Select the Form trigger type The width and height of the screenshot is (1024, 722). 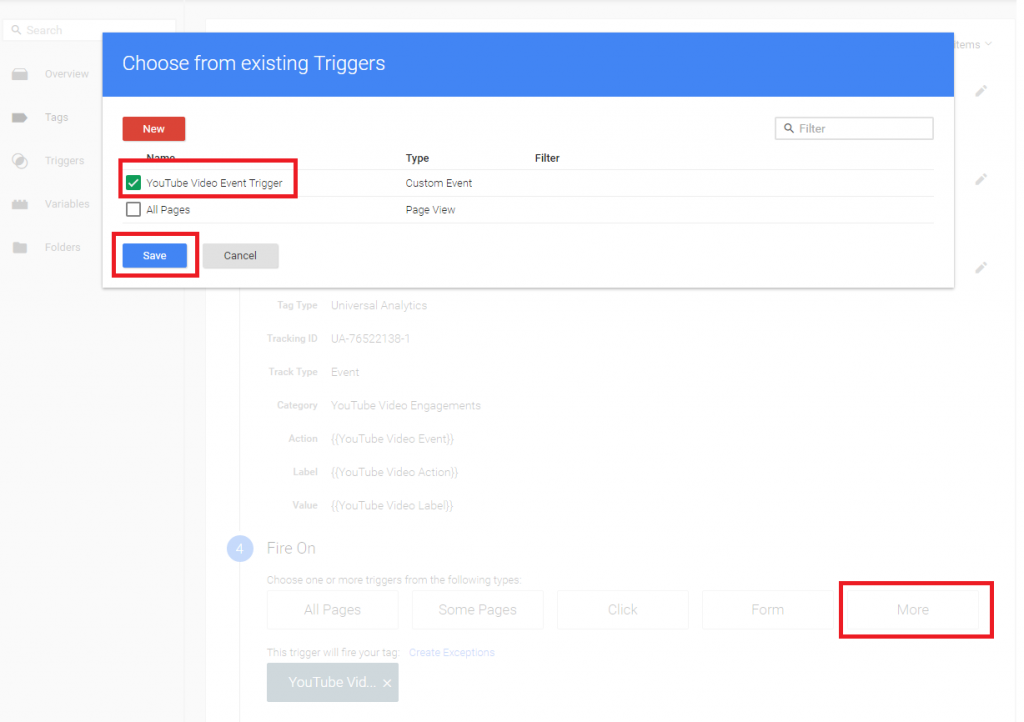(x=767, y=609)
